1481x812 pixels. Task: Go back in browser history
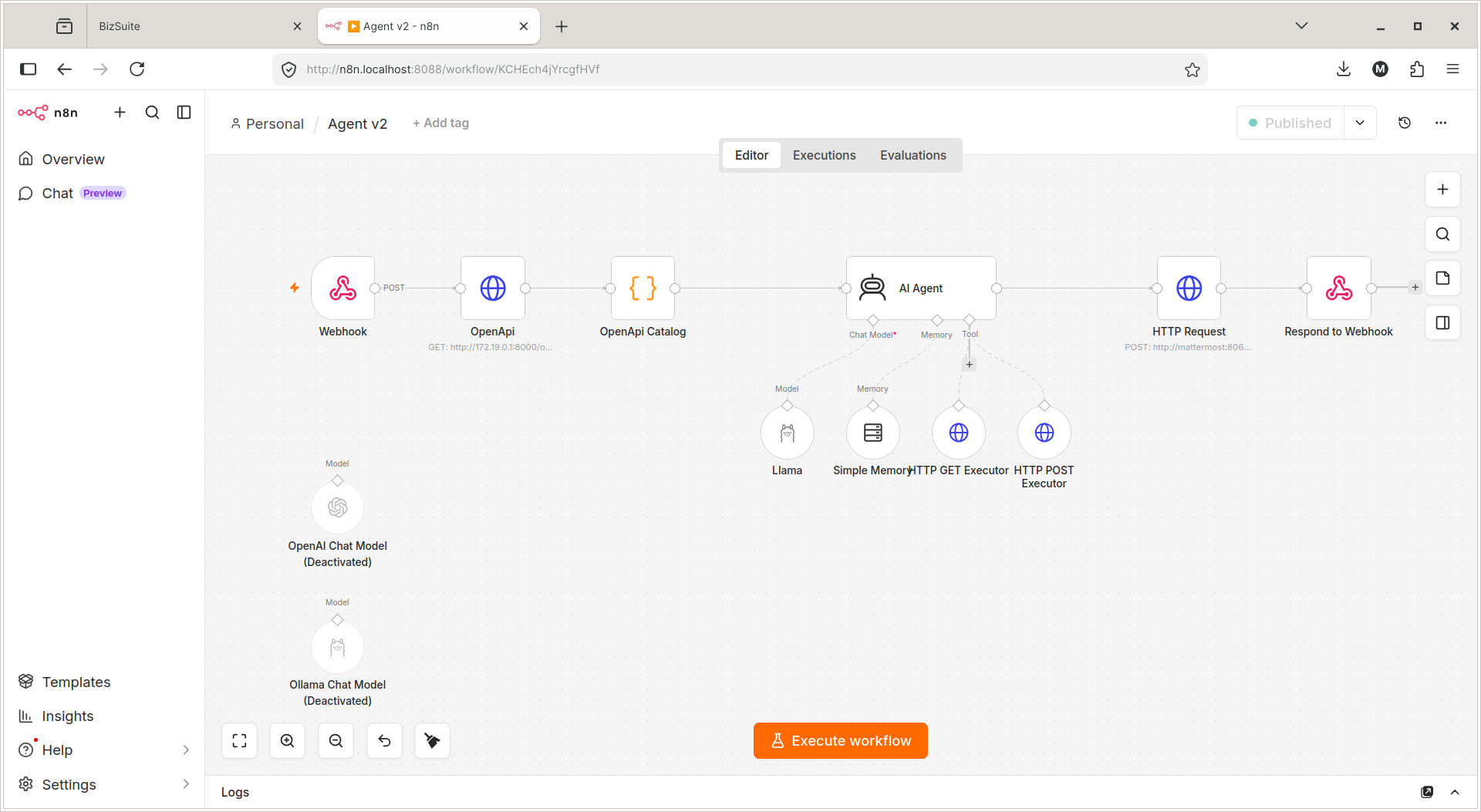tap(64, 69)
